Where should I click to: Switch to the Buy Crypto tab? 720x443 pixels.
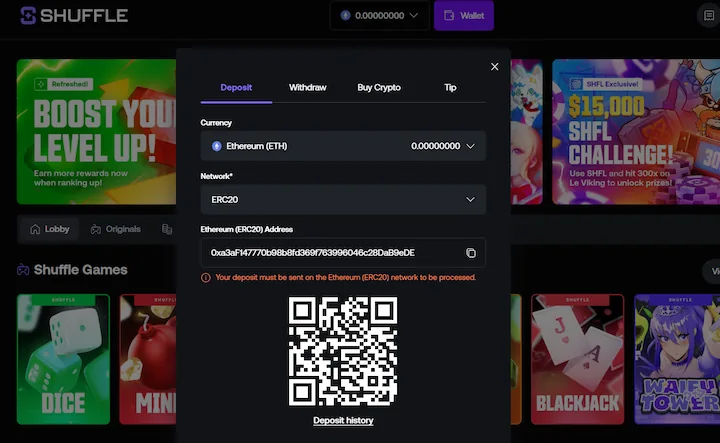(x=379, y=88)
